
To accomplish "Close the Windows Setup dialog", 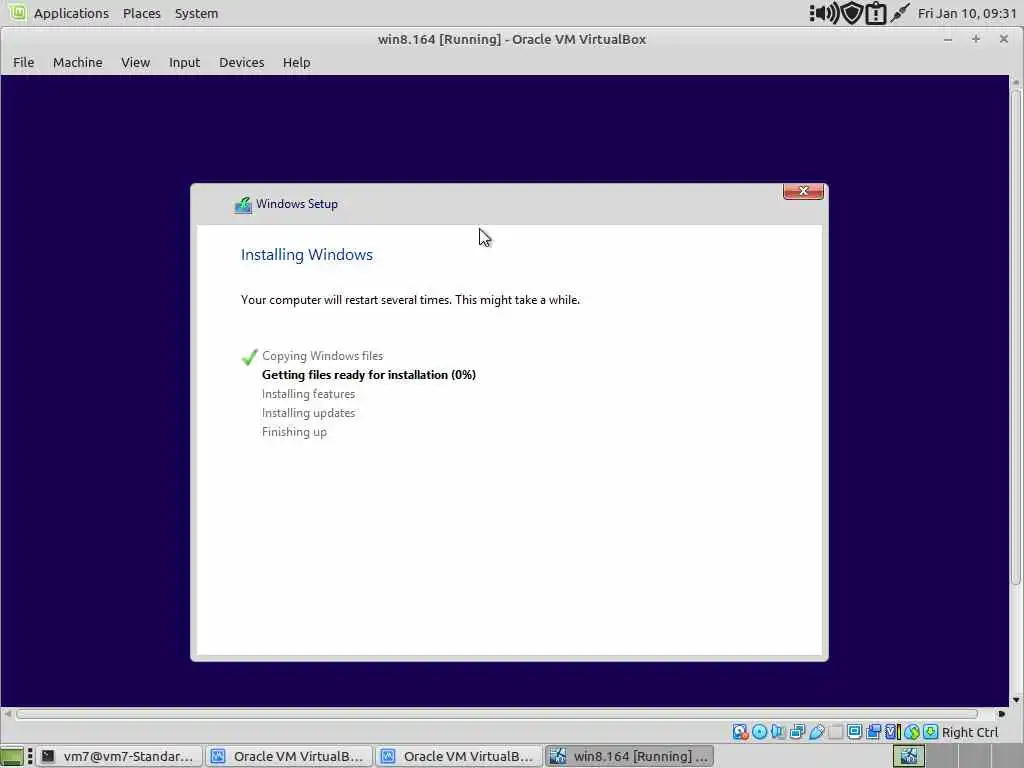I will click(x=803, y=191).
